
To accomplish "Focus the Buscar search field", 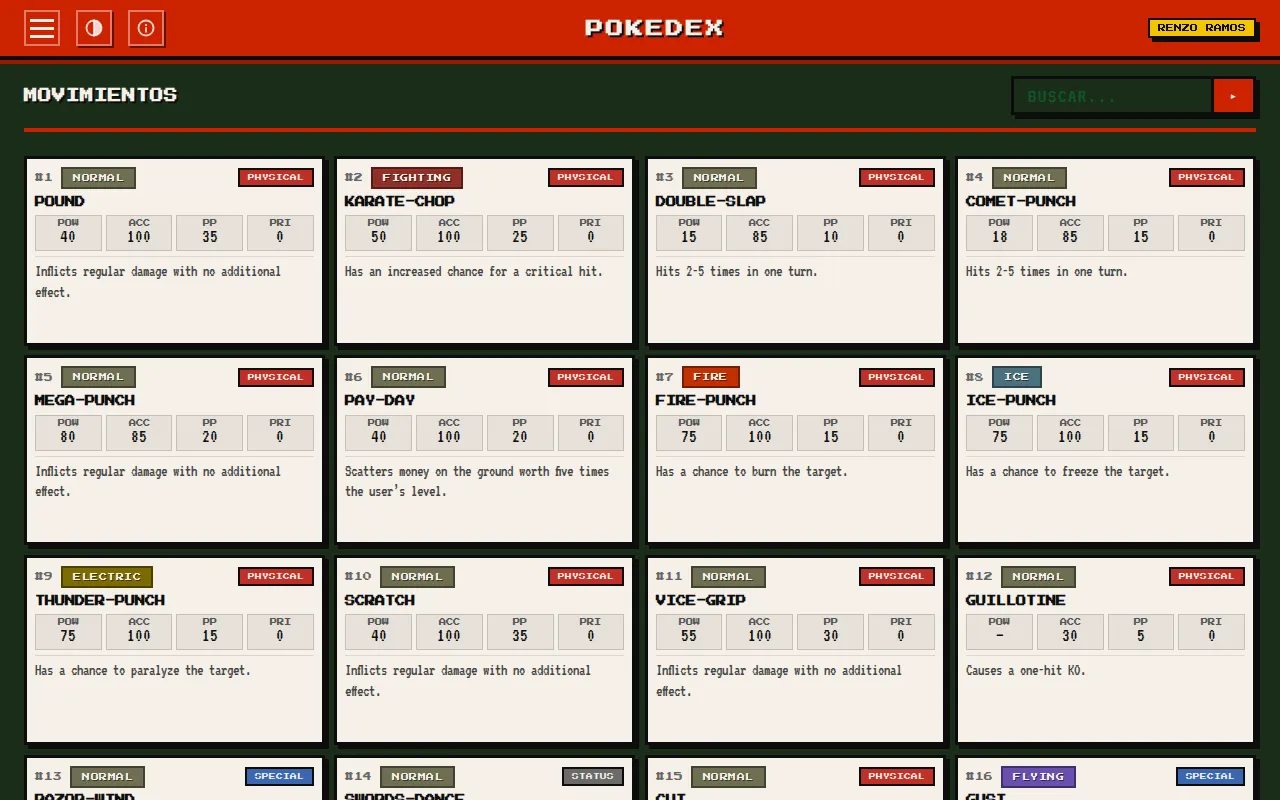I will tap(1113, 96).
